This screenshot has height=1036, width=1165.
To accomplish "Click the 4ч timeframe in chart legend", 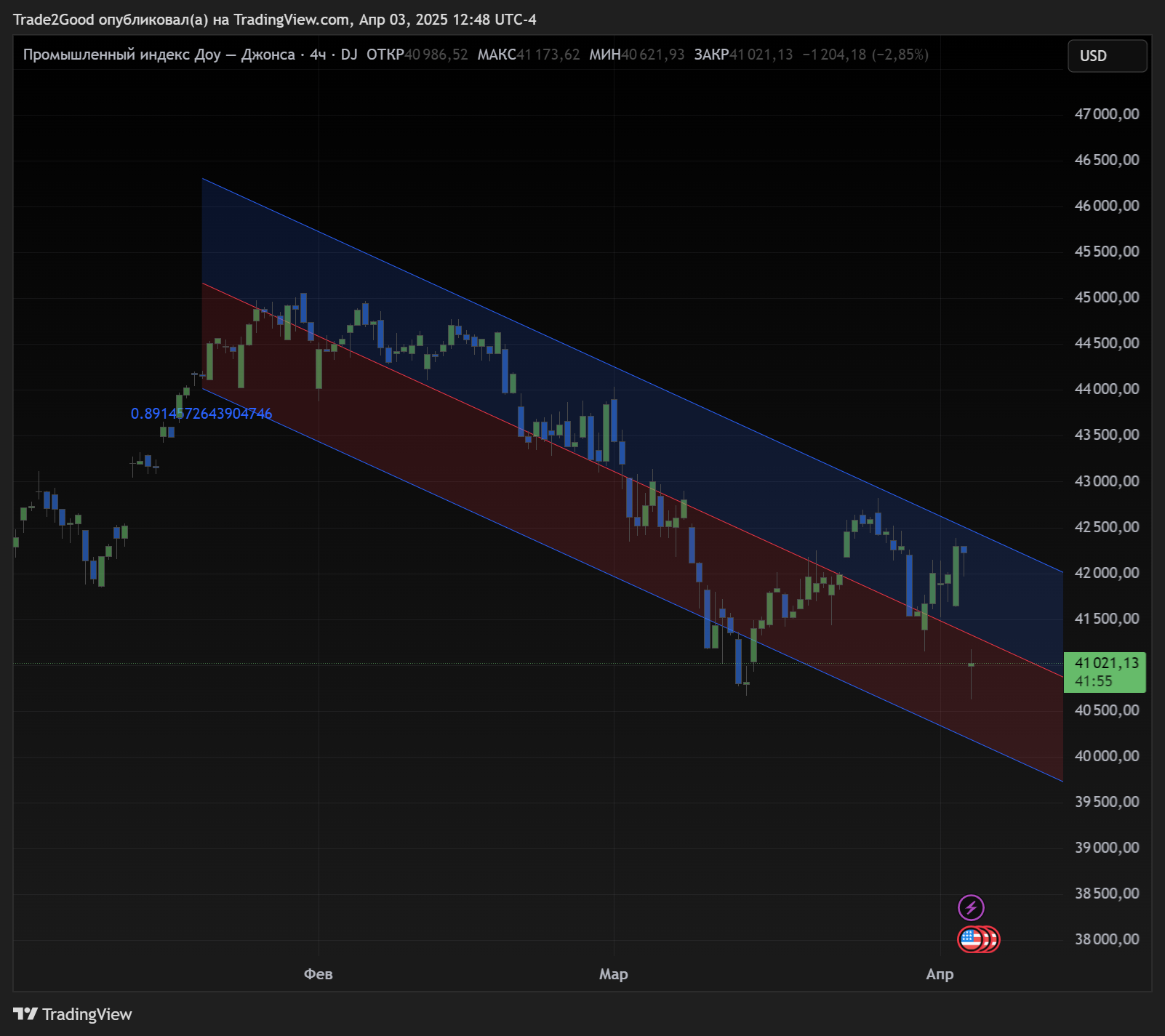I will (x=318, y=55).
